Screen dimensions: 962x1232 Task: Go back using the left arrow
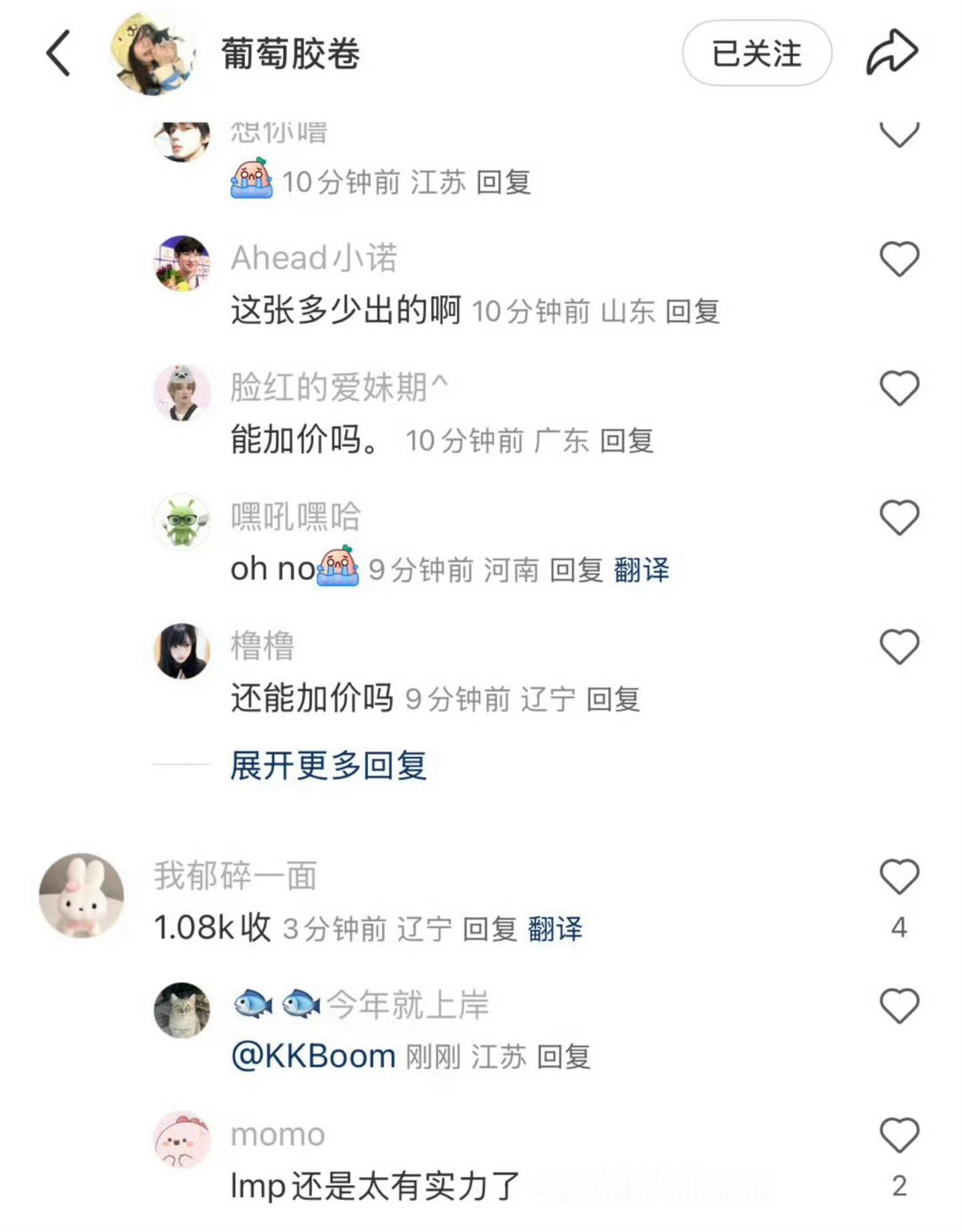click(58, 53)
